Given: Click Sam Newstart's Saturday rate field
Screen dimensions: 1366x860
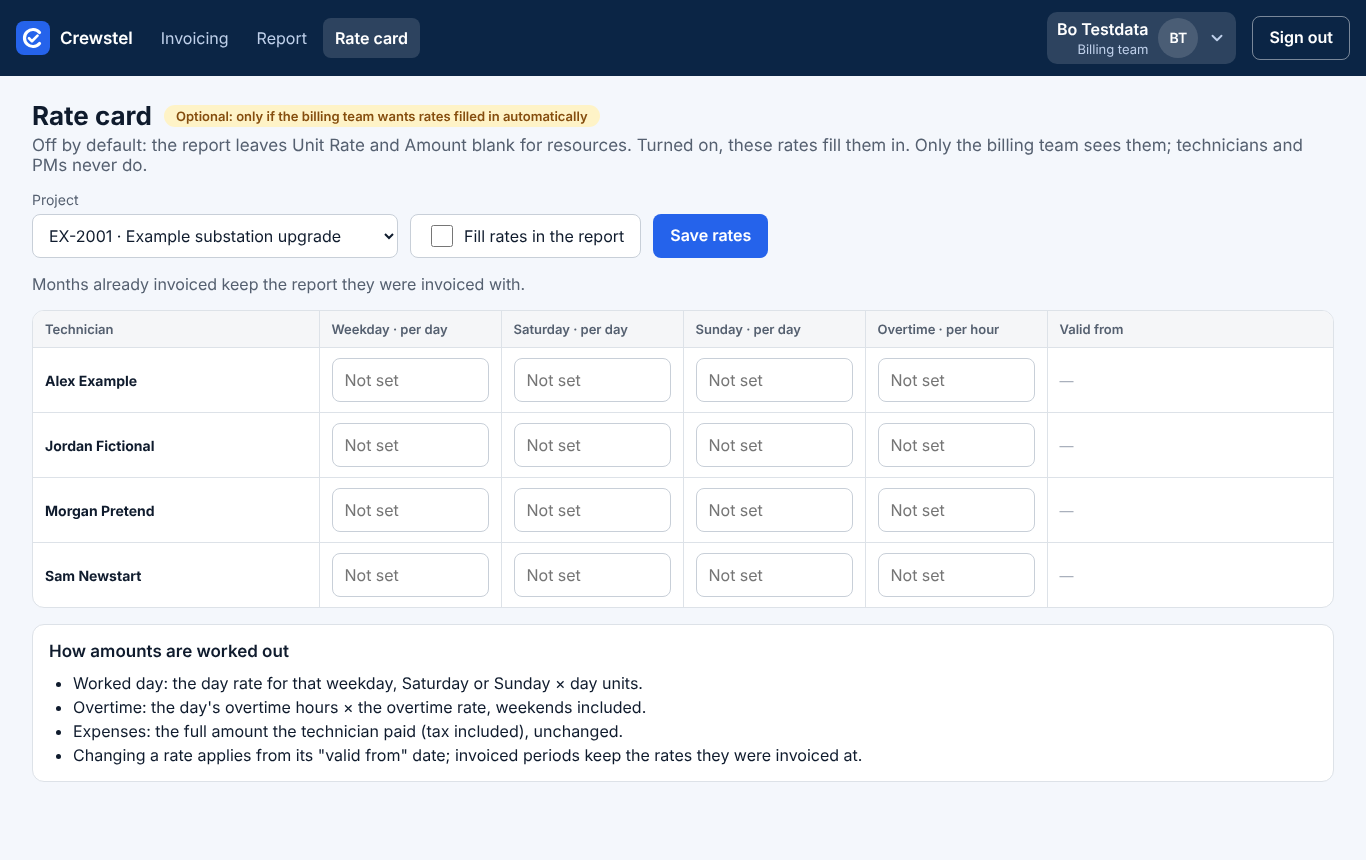Looking at the screenshot, I should click(x=592, y=575).
